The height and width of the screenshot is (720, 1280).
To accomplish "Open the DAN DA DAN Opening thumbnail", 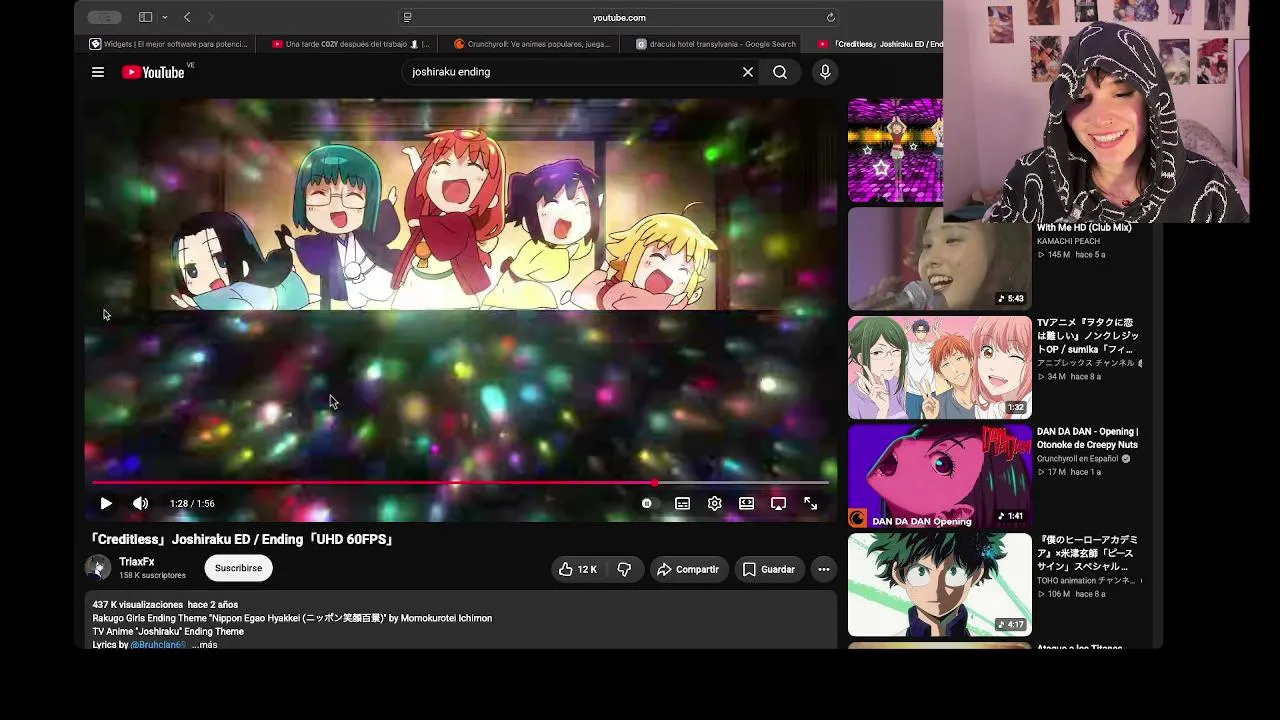I will pyautogui.click(x=939, y=476).
